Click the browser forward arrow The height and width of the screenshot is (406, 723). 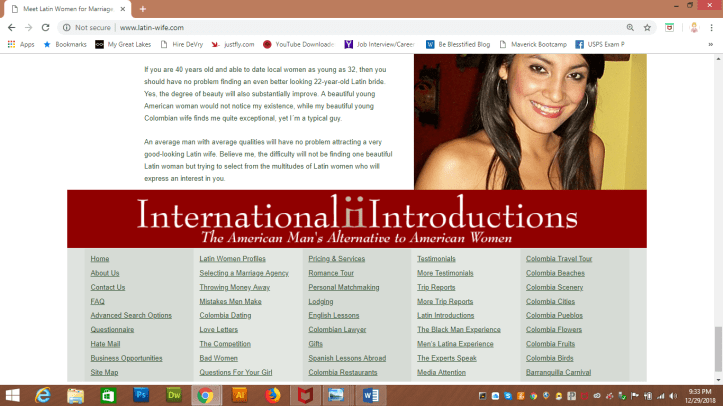[x=29, y=28]
